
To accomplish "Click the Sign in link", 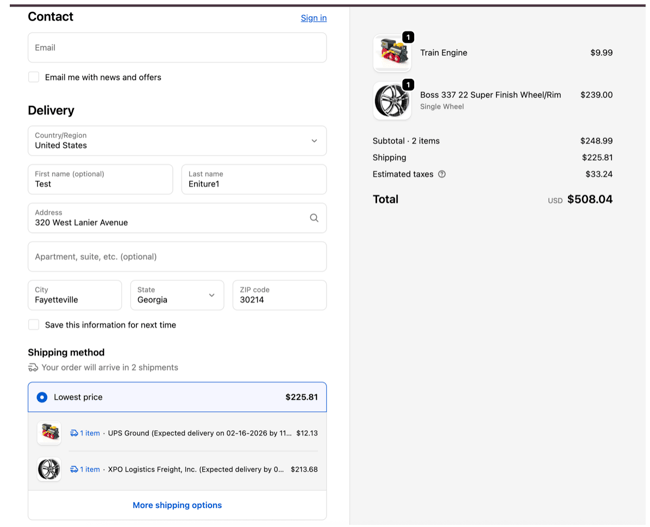I will point(313,18).
